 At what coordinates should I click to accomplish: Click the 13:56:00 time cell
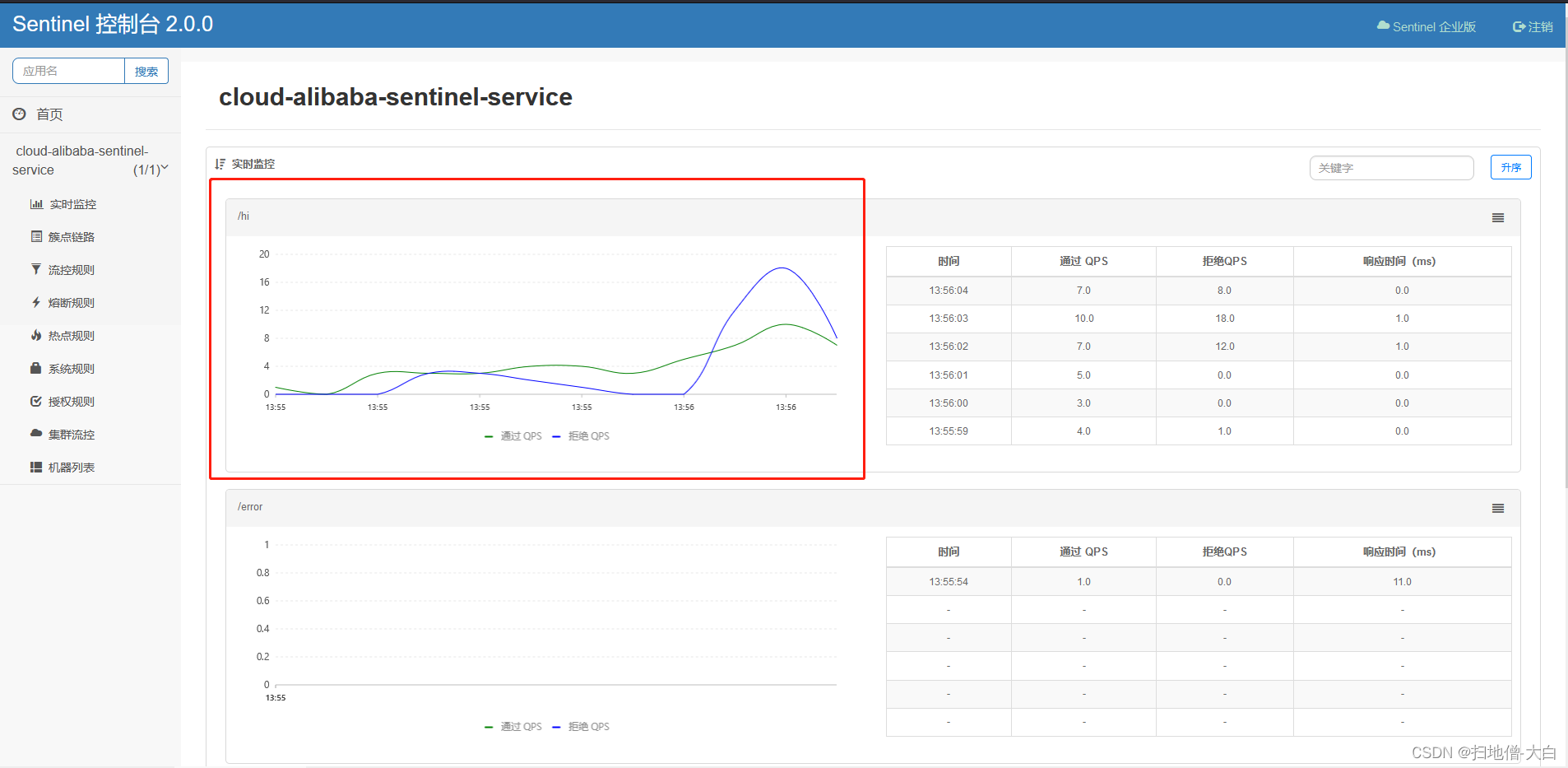coord(949,403)
